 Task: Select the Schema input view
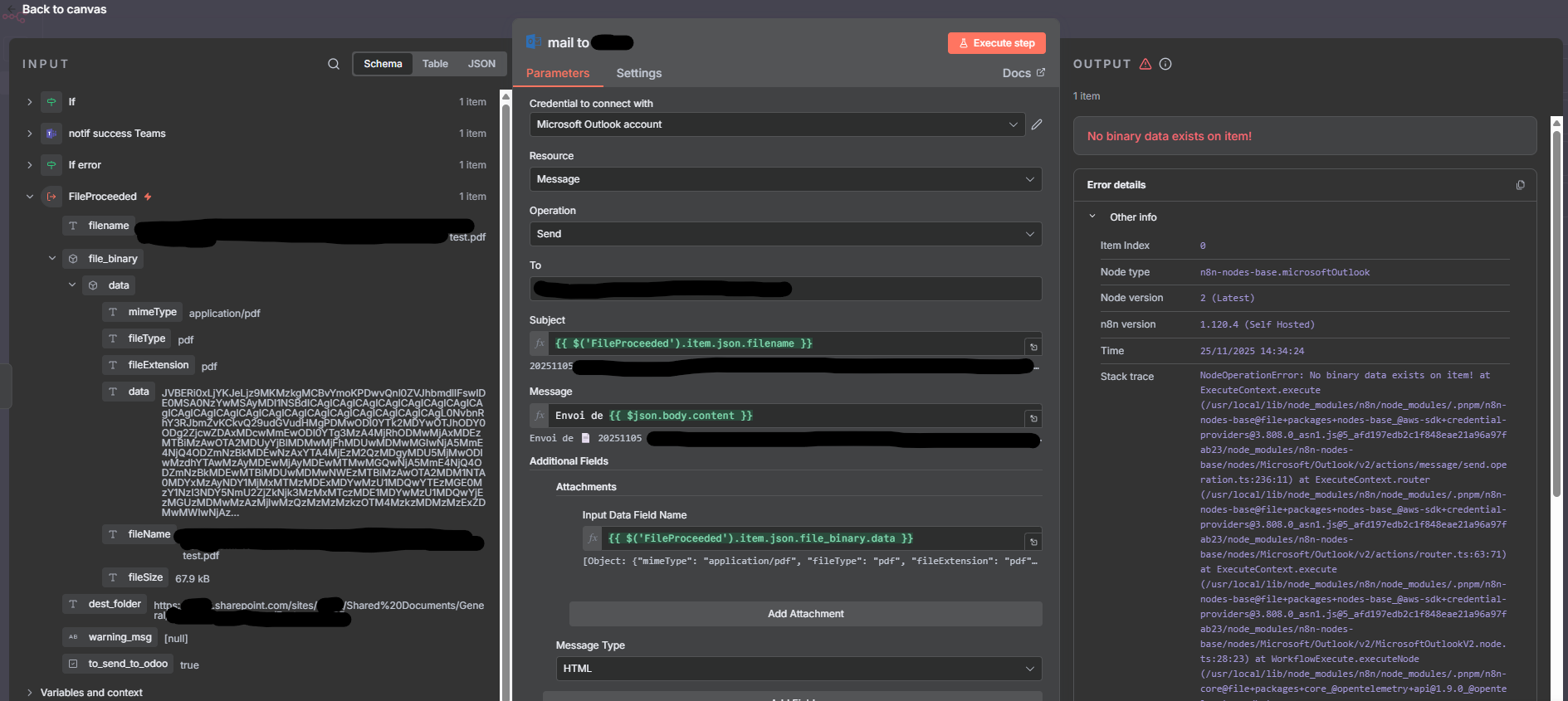[x=383, y=64]
